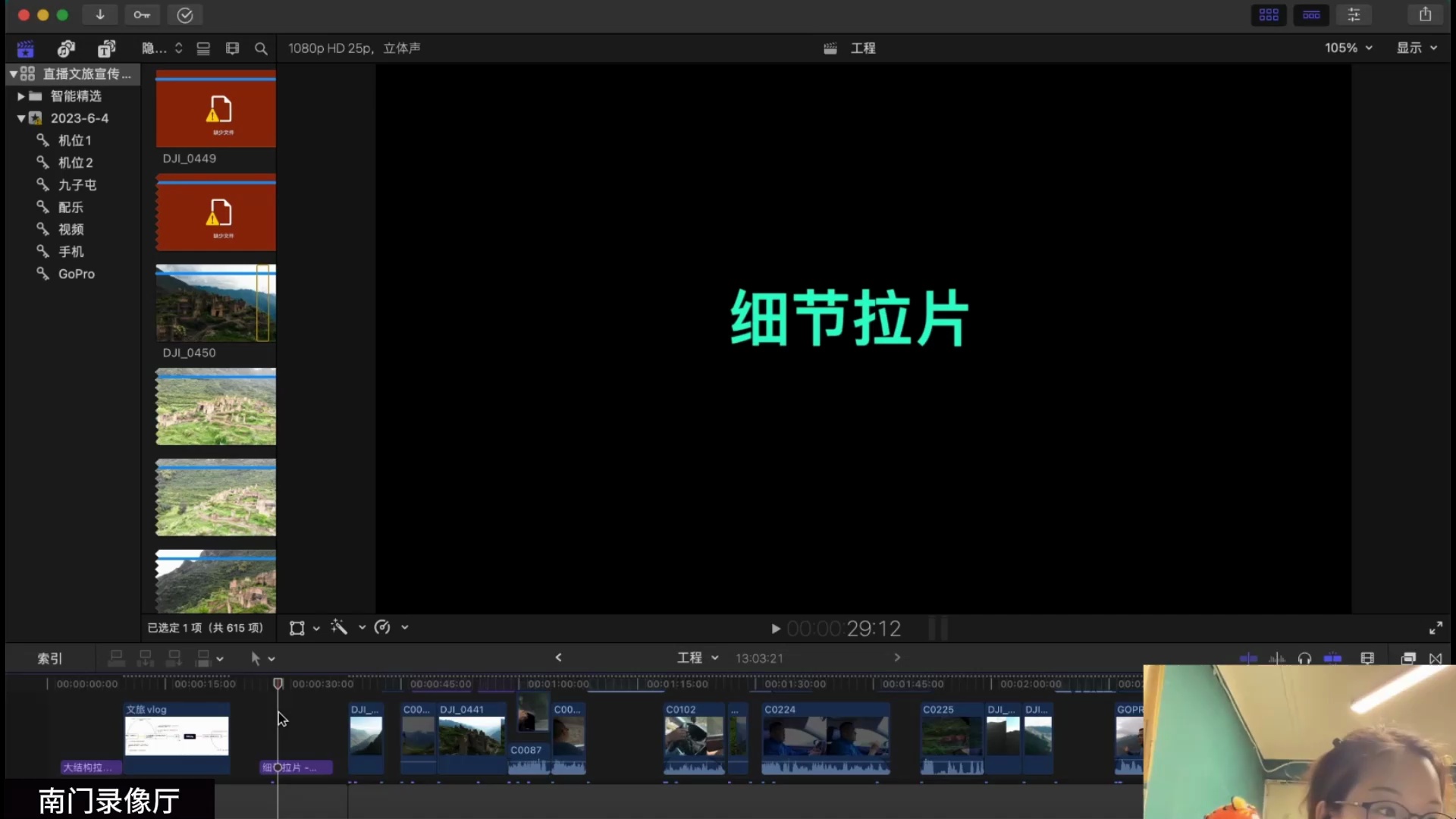Viewport: 1456px width, 819px height.
Task: Open clip appearance filmstrip options icon
Action: pyautogui.click(x=232, y=49)
